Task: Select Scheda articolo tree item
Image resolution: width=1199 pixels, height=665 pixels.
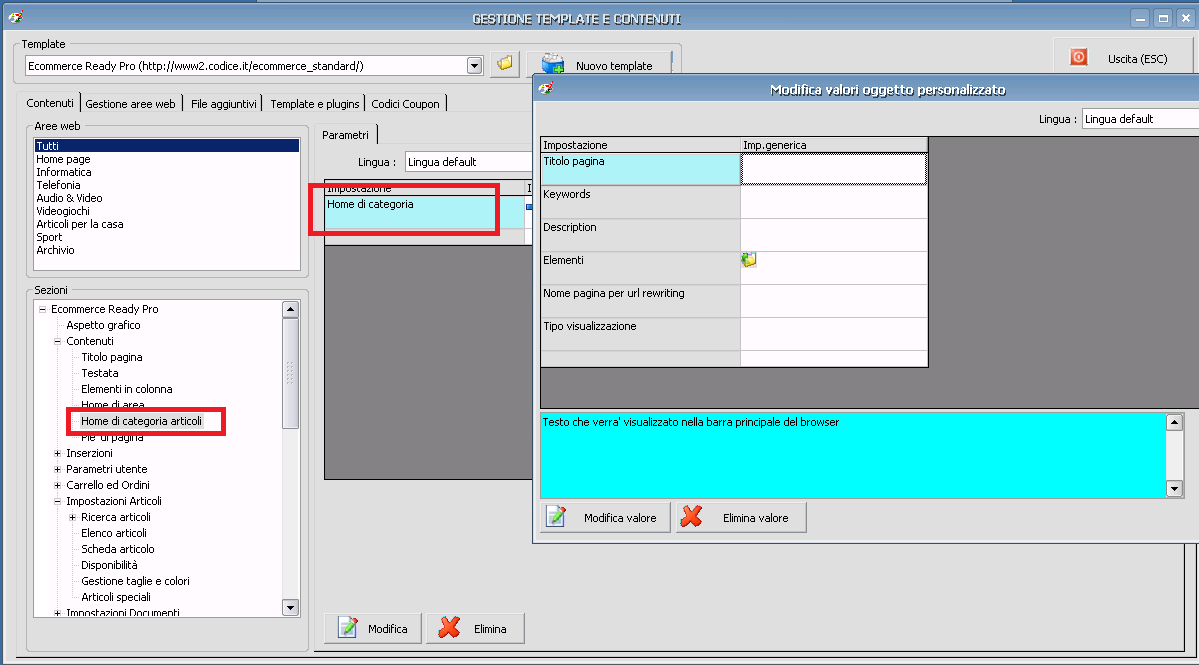Action: pyautogui.click(x=118, y=549)
